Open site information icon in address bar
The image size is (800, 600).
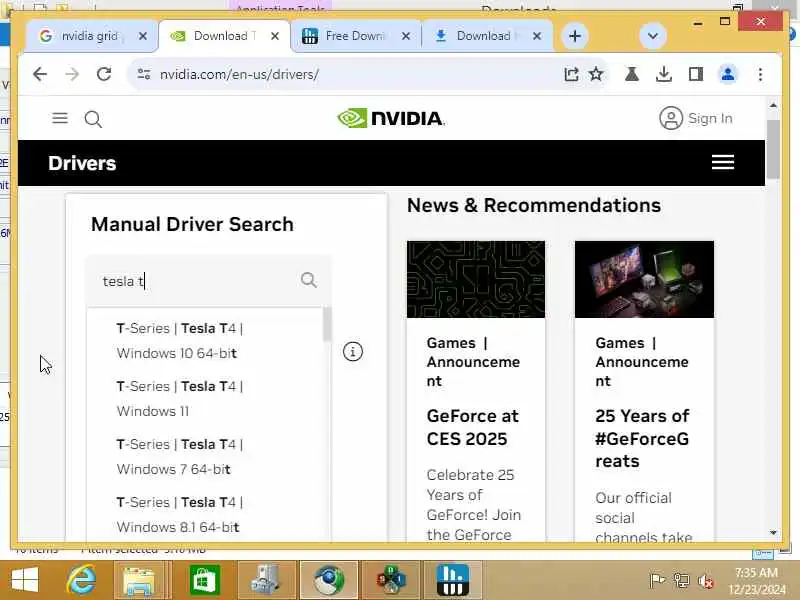[x=144, y=74]
